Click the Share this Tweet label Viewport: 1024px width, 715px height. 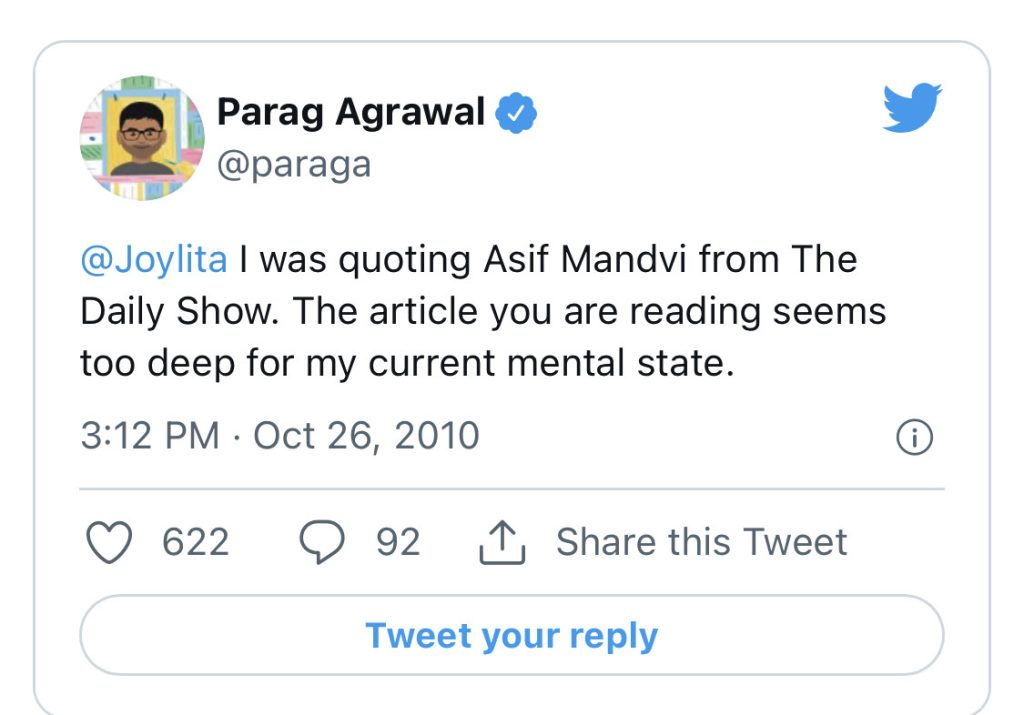[x=701, y=542]
